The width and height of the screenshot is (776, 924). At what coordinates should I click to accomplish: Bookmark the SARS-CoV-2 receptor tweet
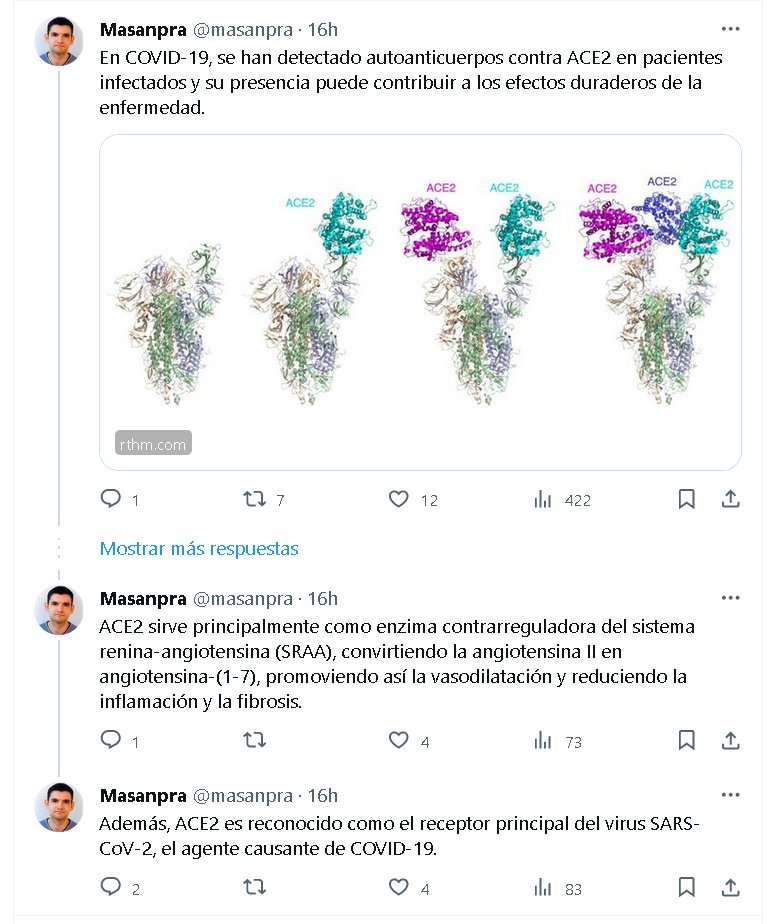click(x=687, y=887)
